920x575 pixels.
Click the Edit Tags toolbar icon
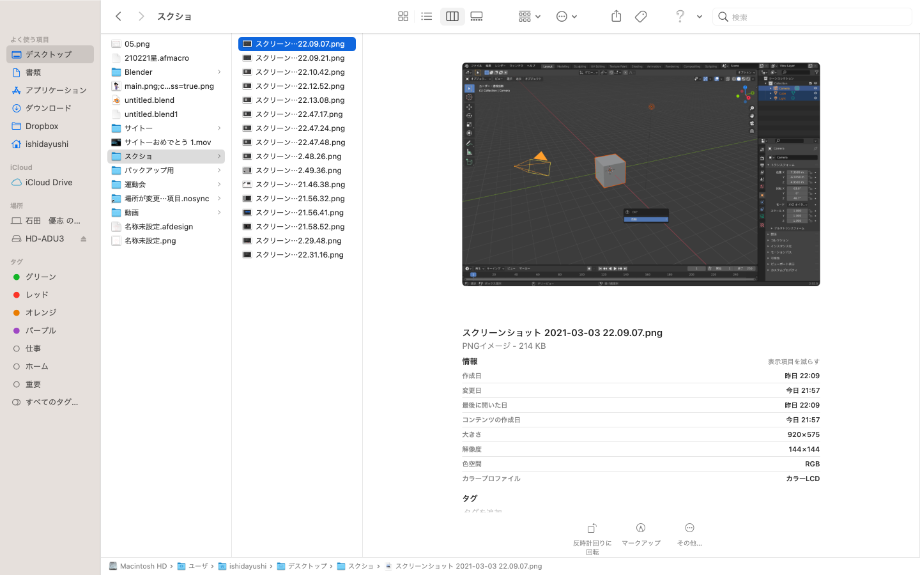tap(641, 16)
